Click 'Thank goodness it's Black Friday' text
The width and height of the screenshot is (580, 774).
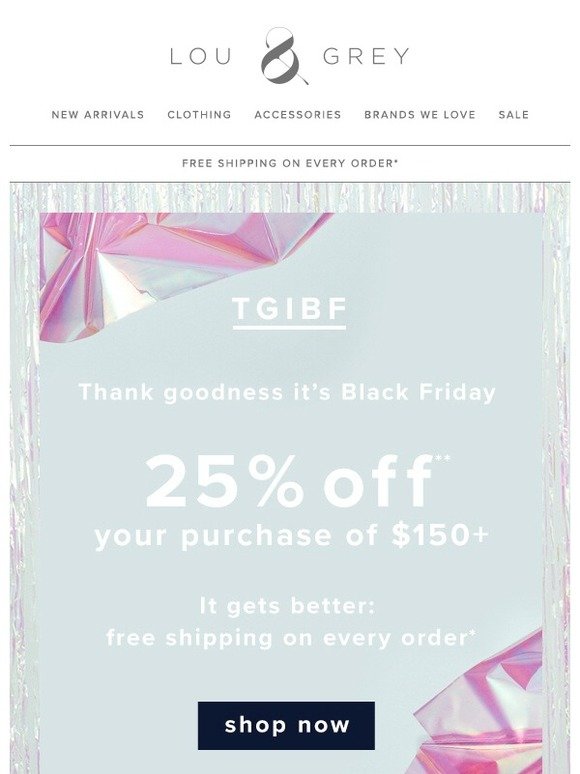tap(287, 393)
